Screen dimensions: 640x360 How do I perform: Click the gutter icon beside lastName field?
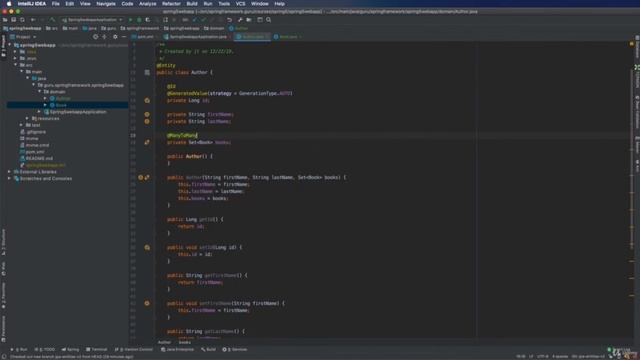click(147, 122)
